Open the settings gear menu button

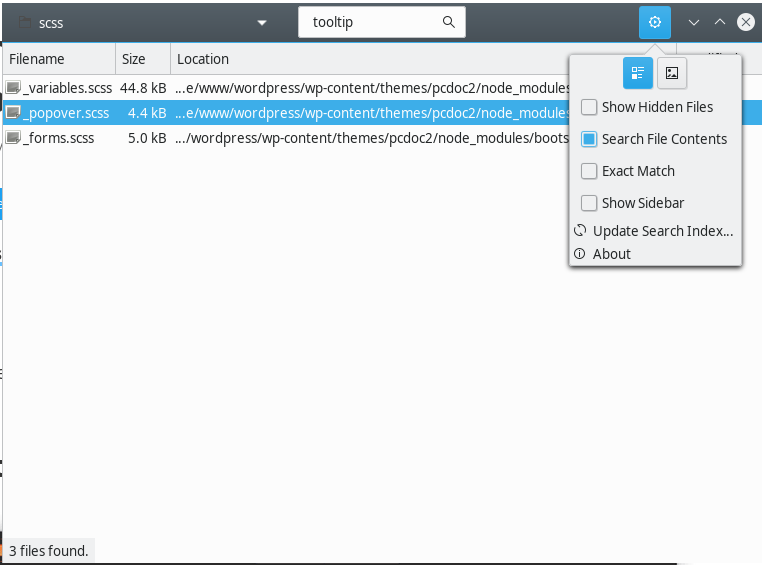coord(655,22)
